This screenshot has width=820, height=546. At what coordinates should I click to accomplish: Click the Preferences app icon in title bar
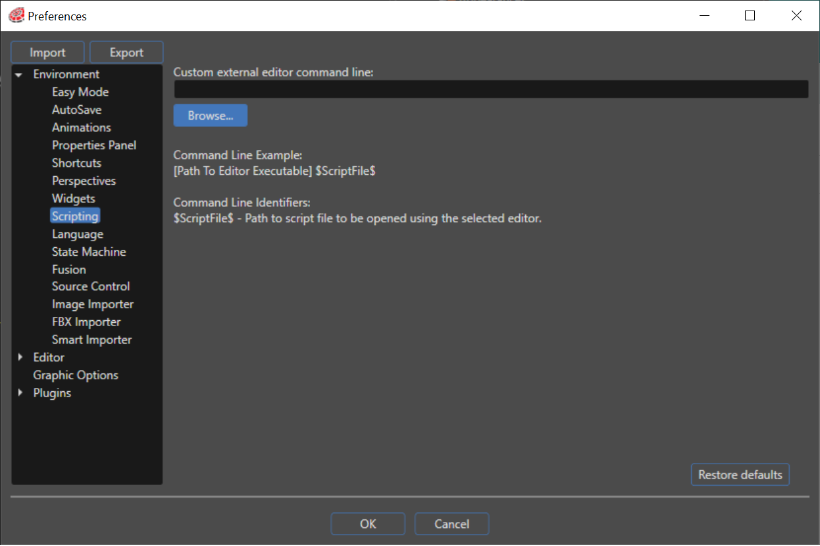pyautogui.click(x=16, y=16)
